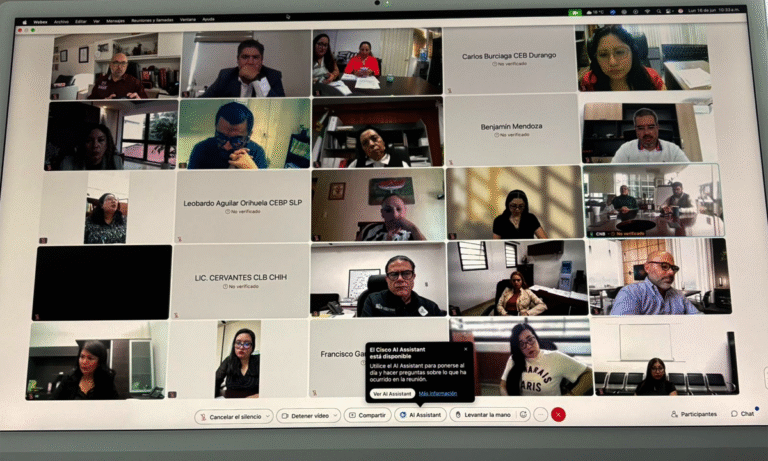Viewport: 768px width, 461px height.
Task: Expand the audio options arrow beside Cancelar el silencio
Action: [x=267, y=416]
